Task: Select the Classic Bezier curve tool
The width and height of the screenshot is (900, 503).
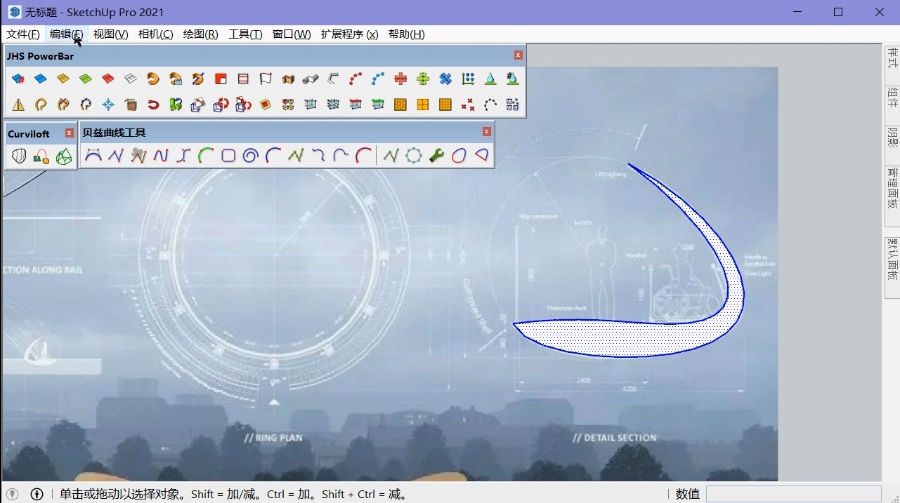Action: click(x=93, y=155)
